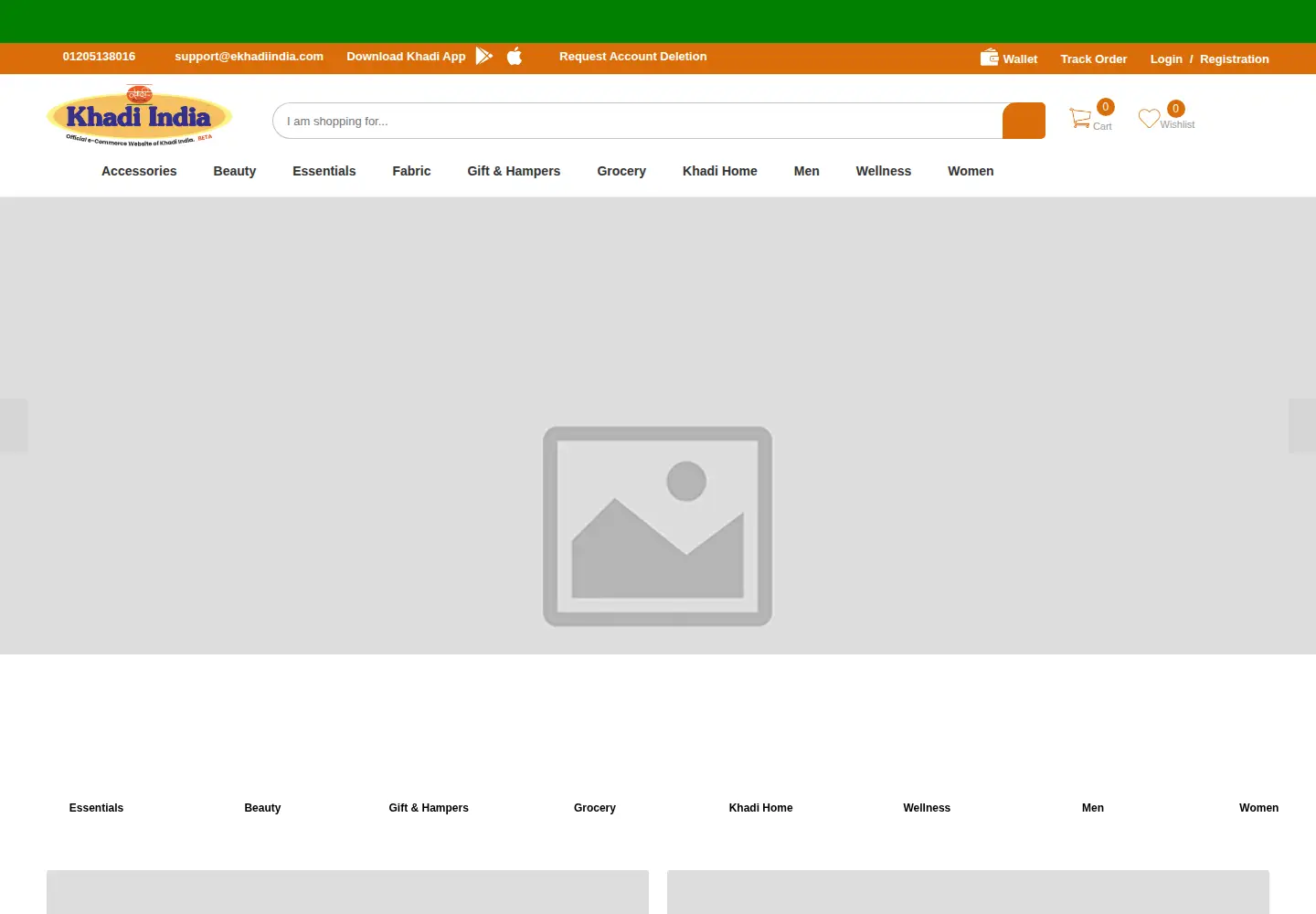
Task: Open the Wallet link text
Action: [1020, 59]
